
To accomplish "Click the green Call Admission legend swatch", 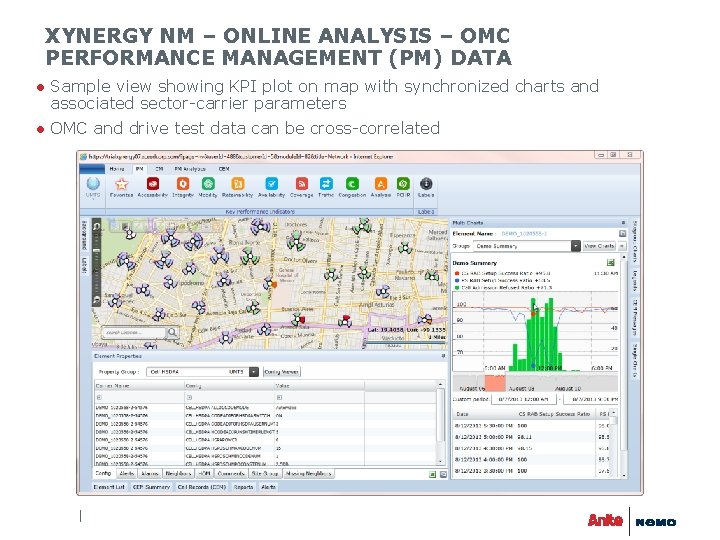I will 457,287.
